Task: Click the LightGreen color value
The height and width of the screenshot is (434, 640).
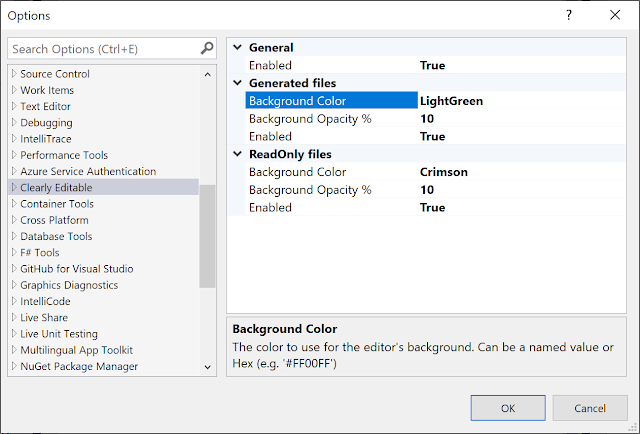Action: click(451, 101)
